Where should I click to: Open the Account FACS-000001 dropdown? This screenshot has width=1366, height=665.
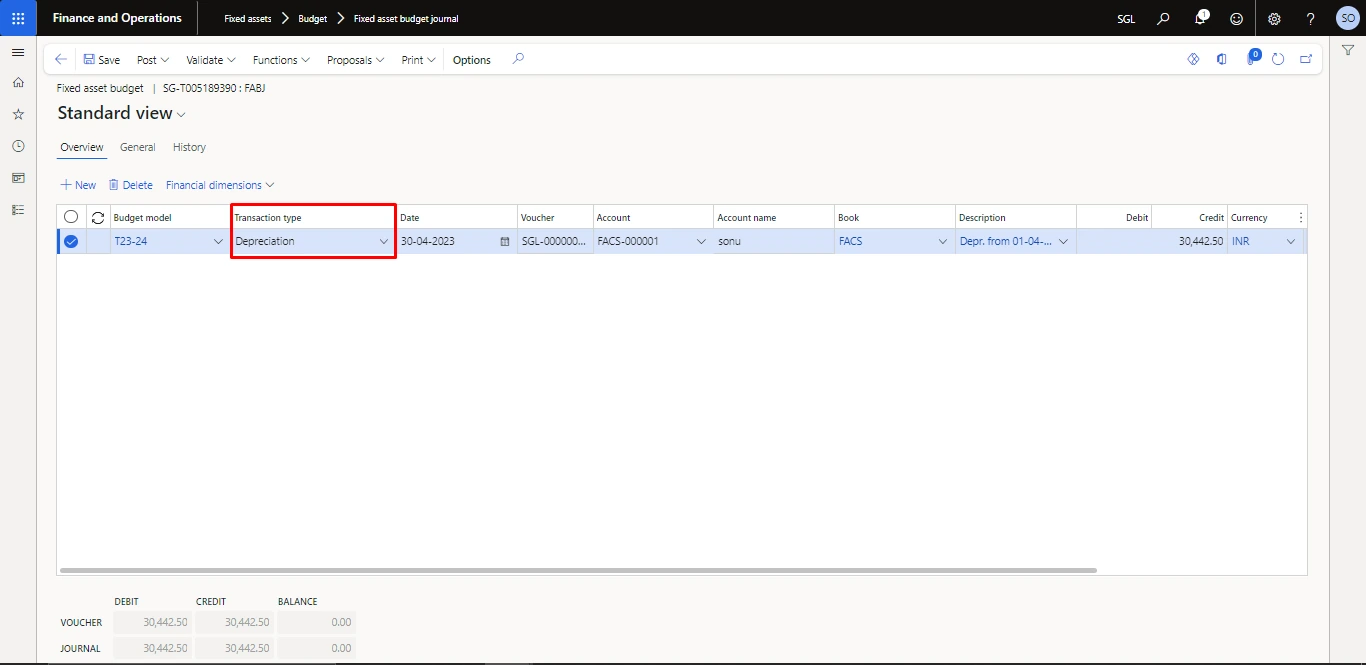click(x=701, y=241)
